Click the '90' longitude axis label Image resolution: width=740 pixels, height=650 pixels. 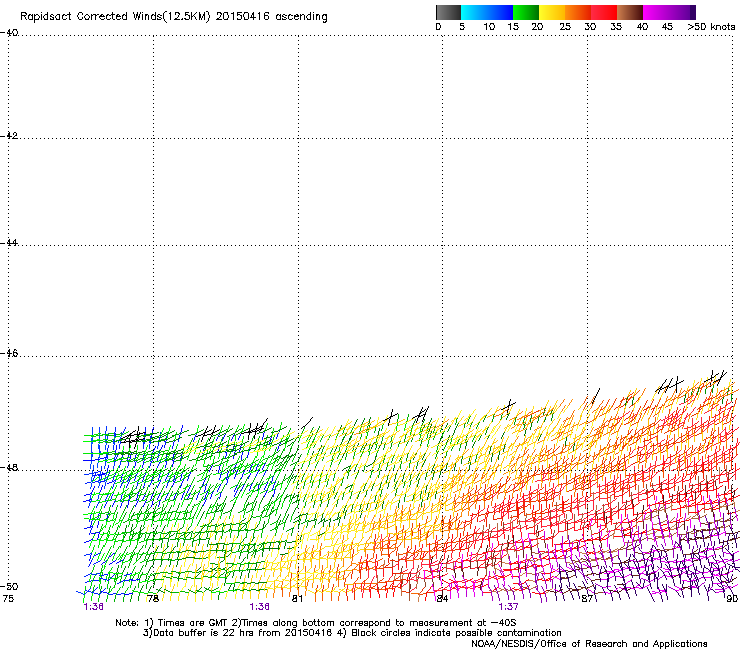732,599
